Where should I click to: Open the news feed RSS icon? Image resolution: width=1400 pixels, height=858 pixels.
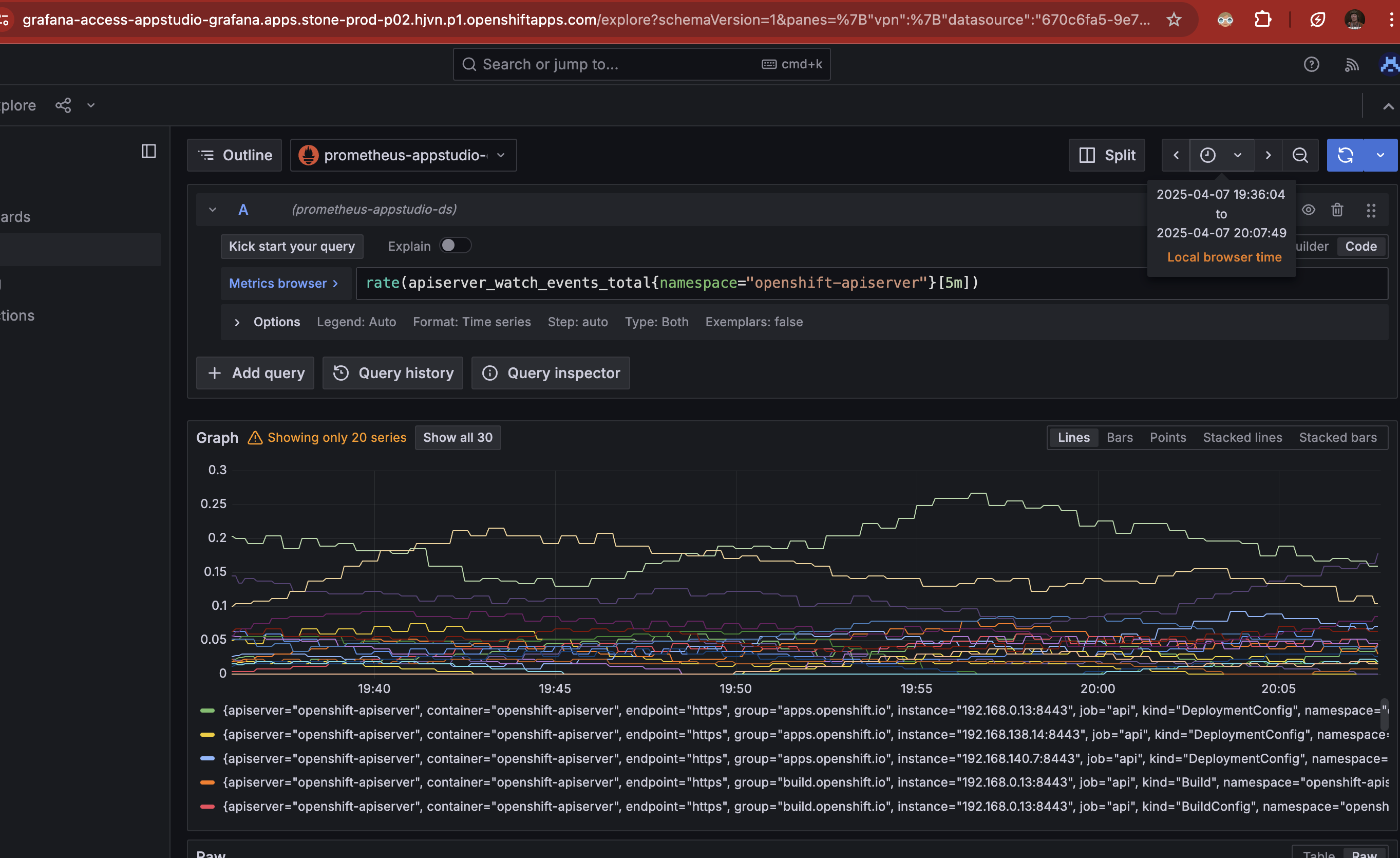point(1352,64)
